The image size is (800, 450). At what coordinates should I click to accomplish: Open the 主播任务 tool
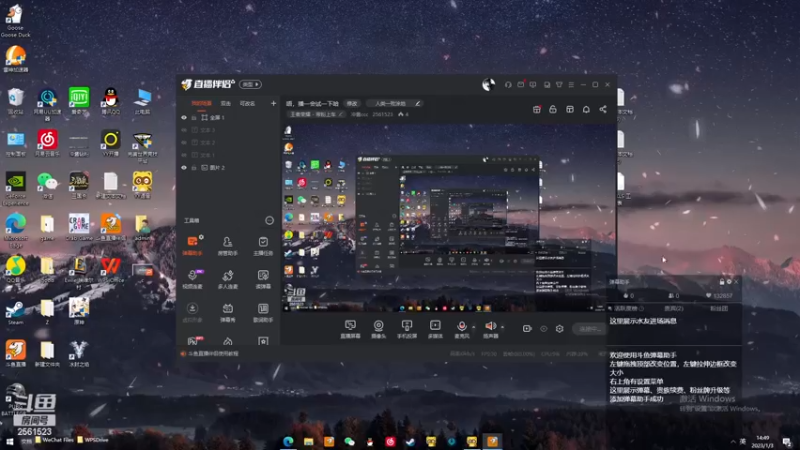(263, 245)
